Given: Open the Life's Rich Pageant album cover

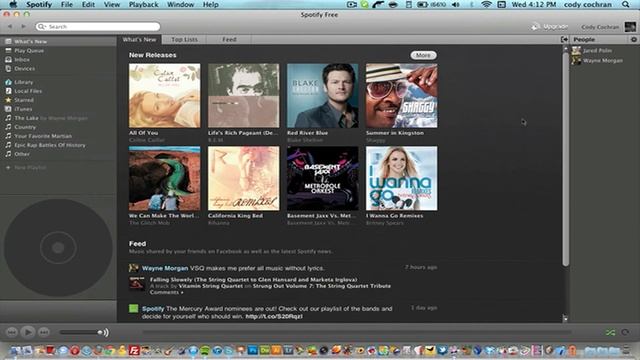Looking at the screenshot, I should click(x=244, y=96).
